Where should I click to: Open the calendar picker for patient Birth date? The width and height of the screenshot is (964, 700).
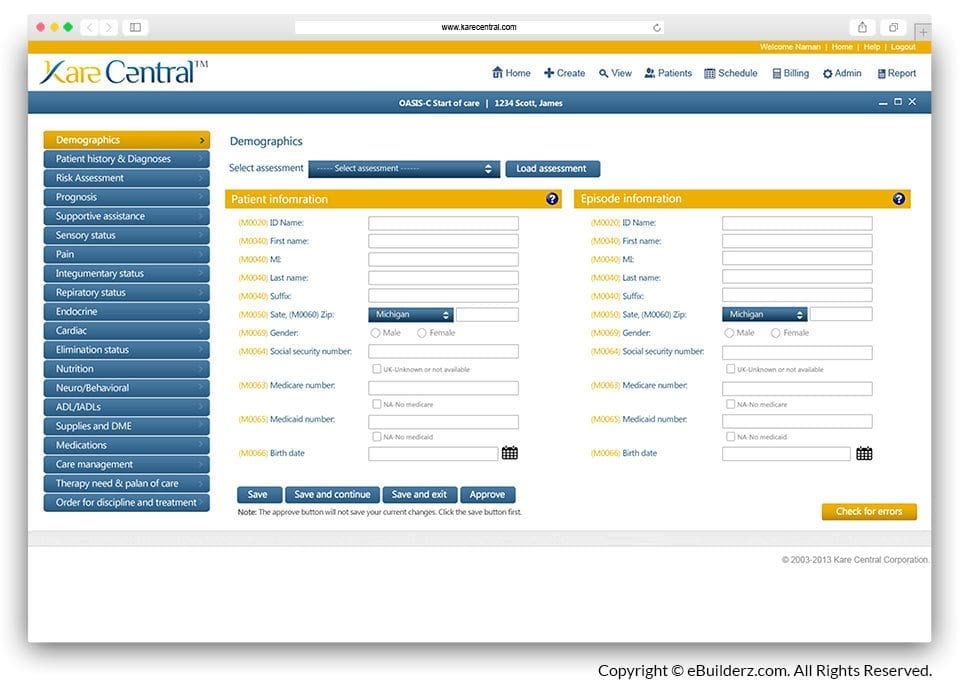point(510,453)
